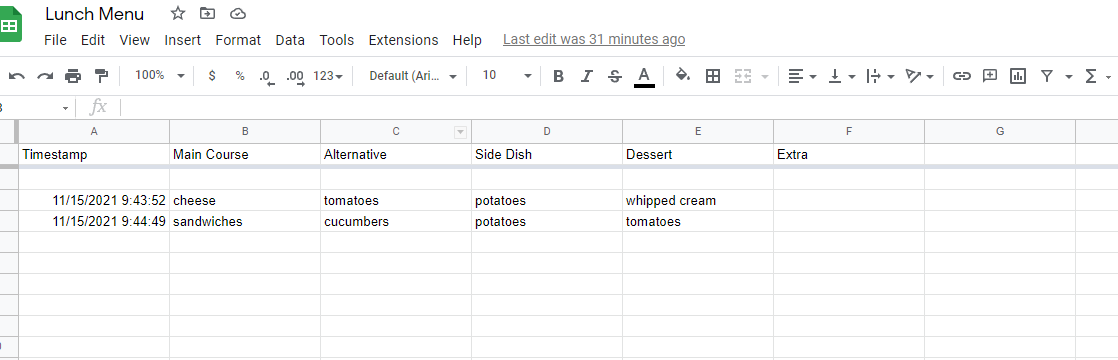Toggle Bold formatting
Viewport: 1118px width, 360px height.
(x=558, y=76)
